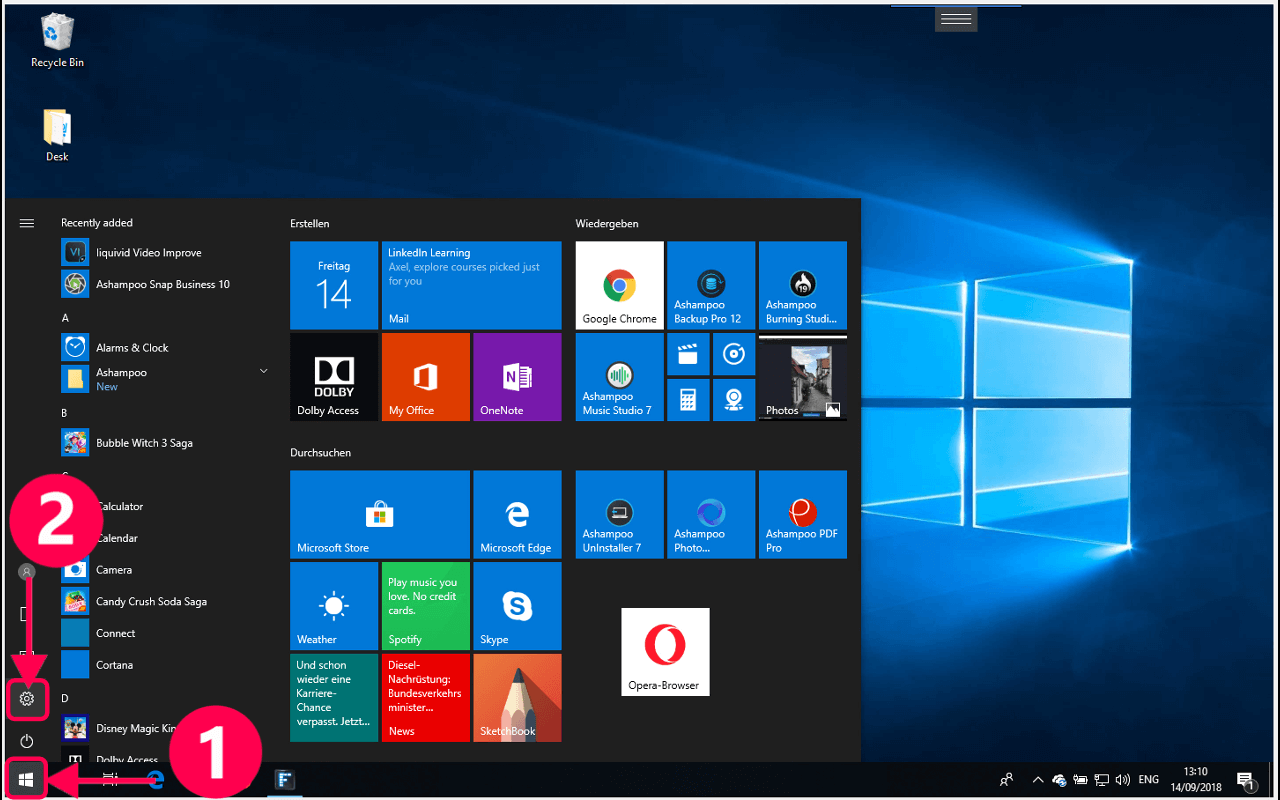This screenshot has width=1280, height=800.
Task: Open the Microsoft Edge tile
Action: tap(517, 514)
